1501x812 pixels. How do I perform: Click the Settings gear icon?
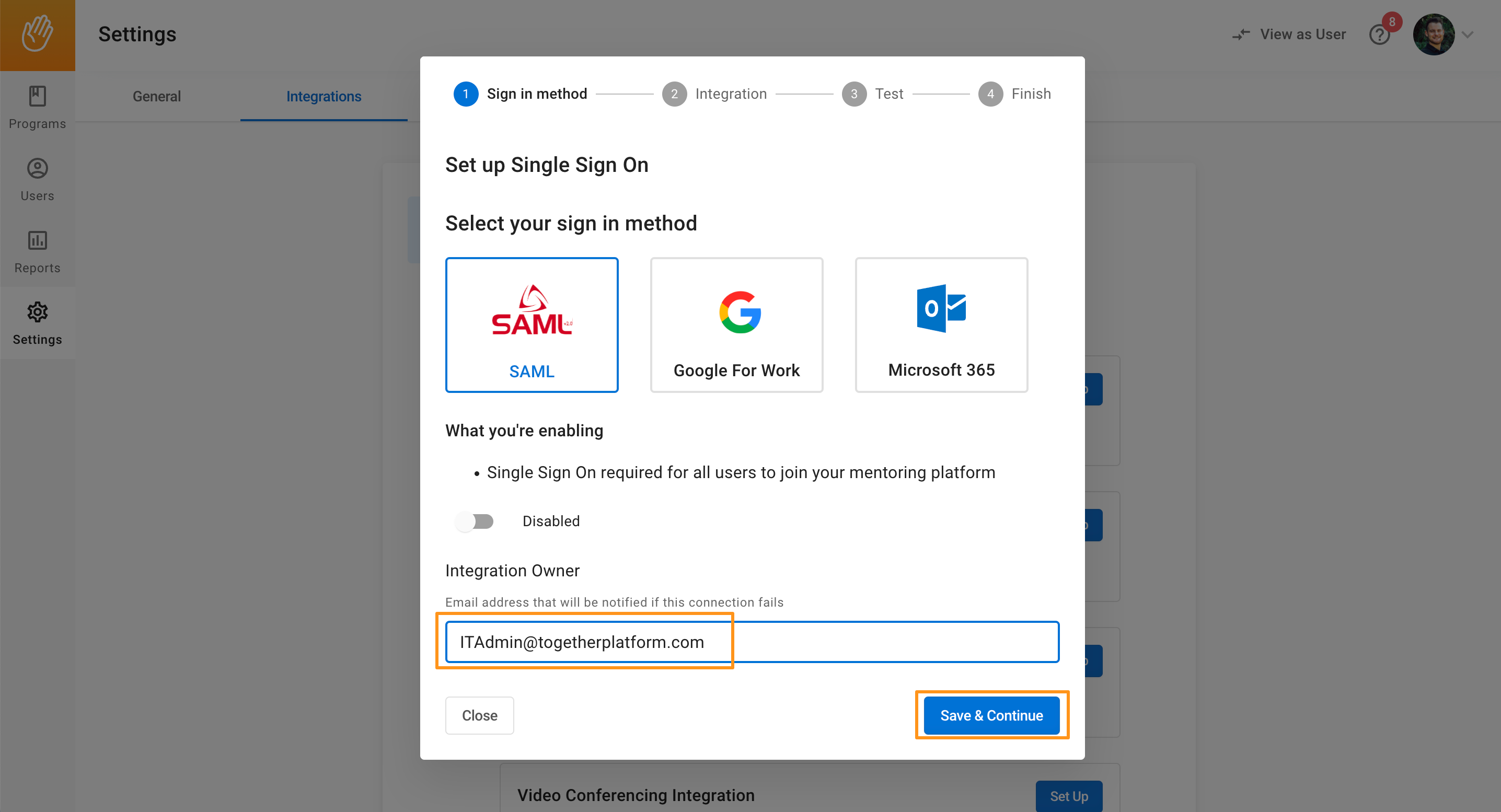tap(37, 312)
